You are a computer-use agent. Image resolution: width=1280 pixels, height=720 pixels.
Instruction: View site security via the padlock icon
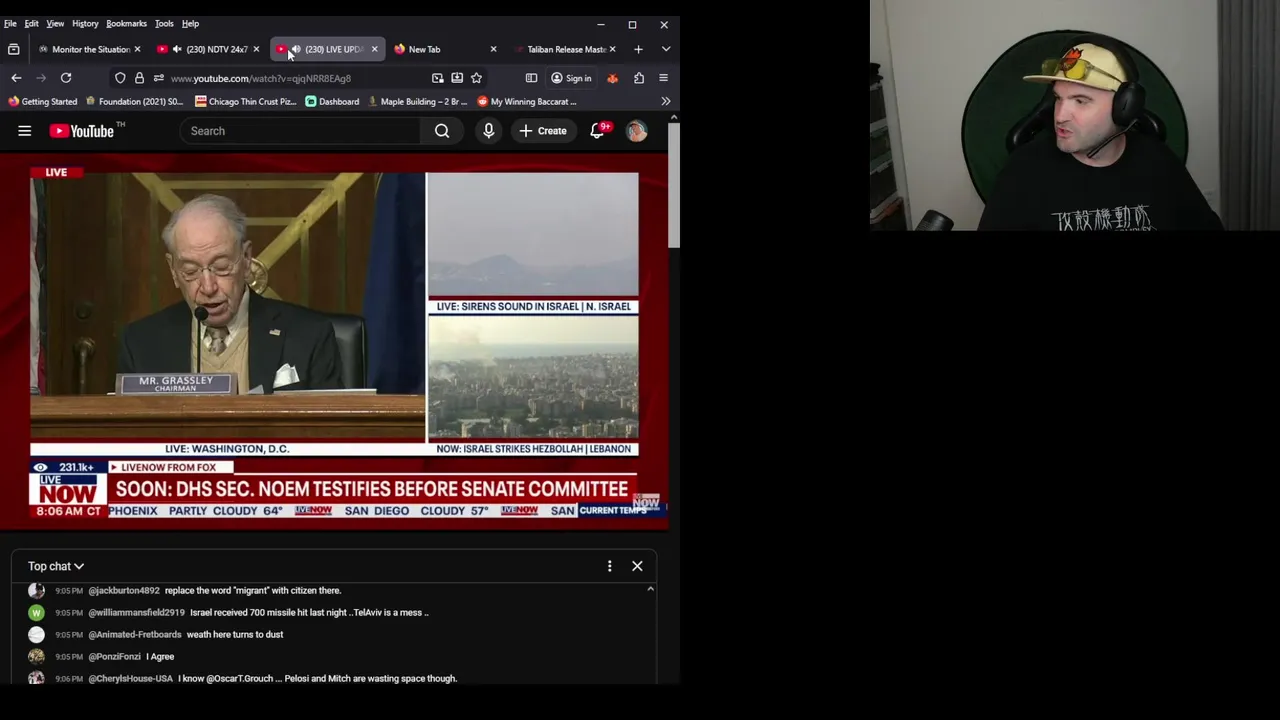click(139, 78)
